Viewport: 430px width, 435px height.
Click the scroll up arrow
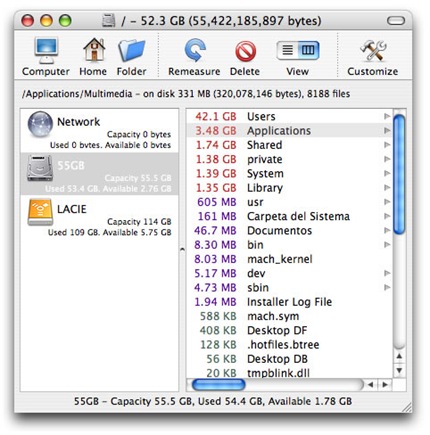399,357
